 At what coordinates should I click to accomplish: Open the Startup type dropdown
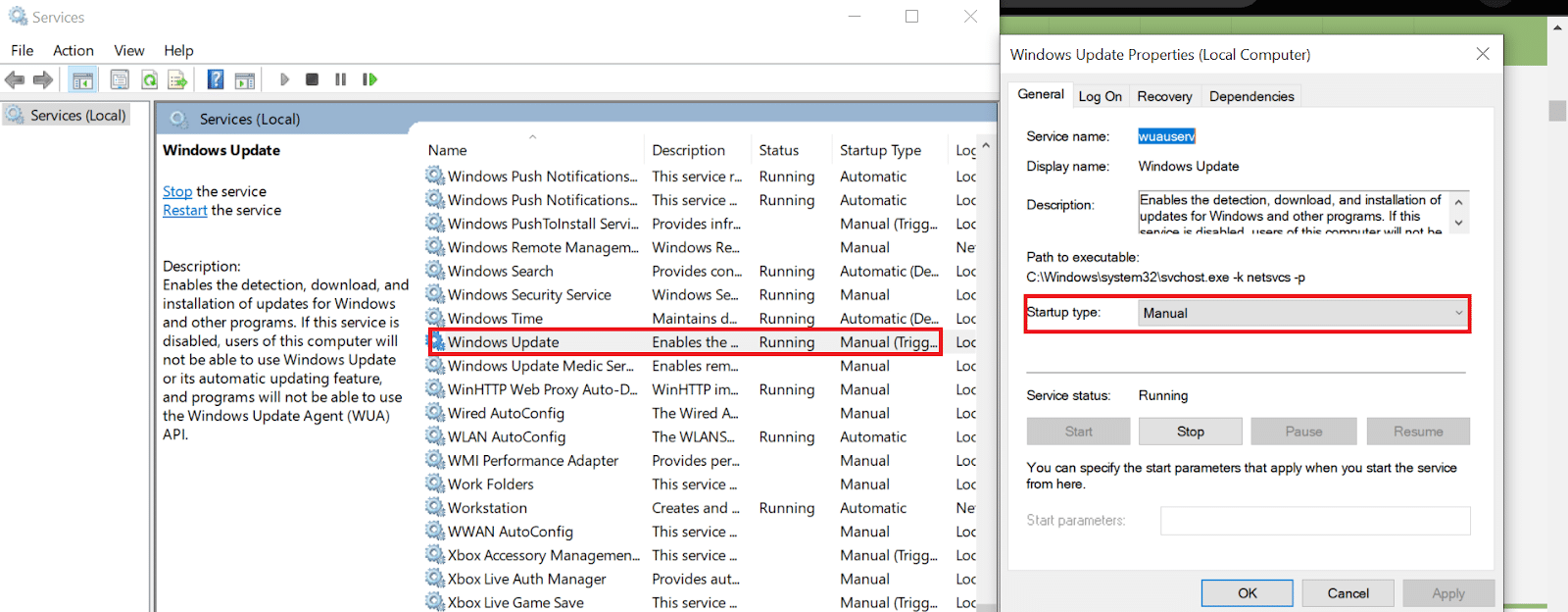(x=1303, y=313)
